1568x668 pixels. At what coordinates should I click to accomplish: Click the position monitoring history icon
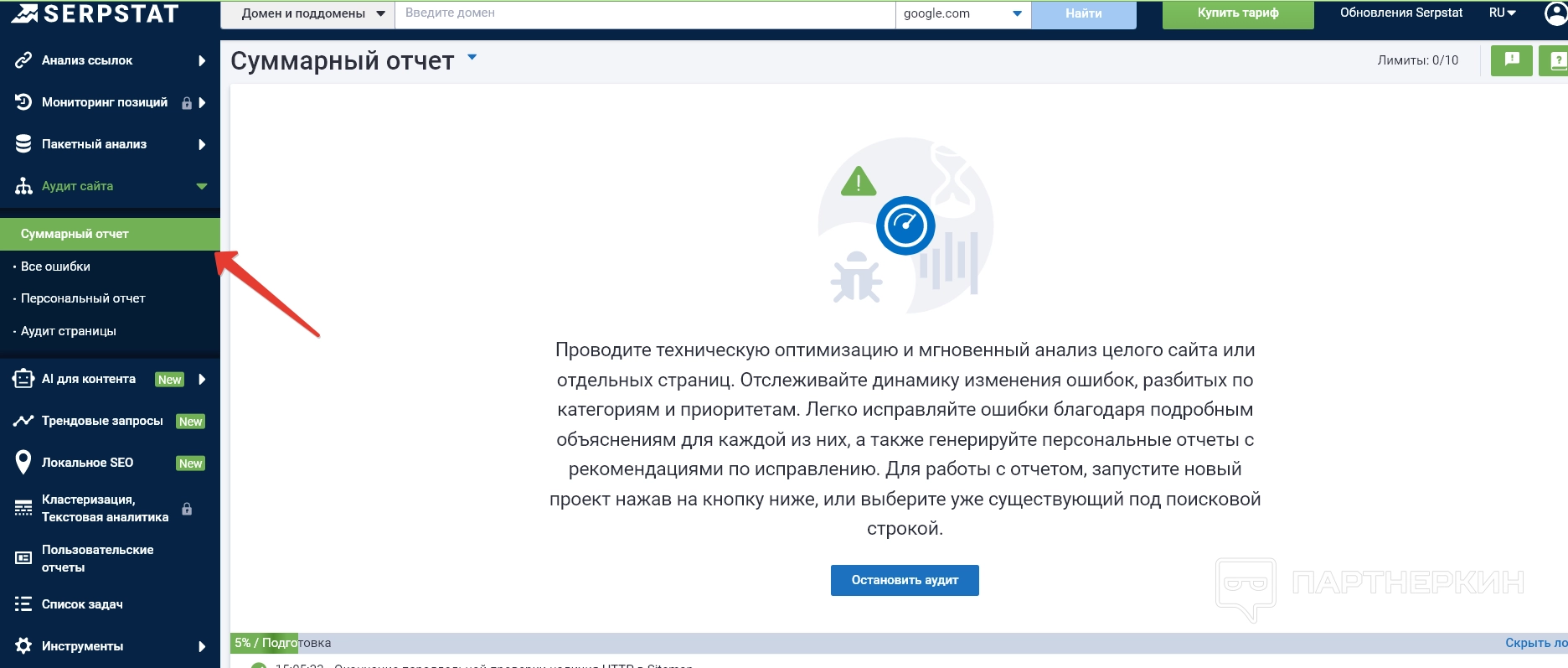(23, 102)
